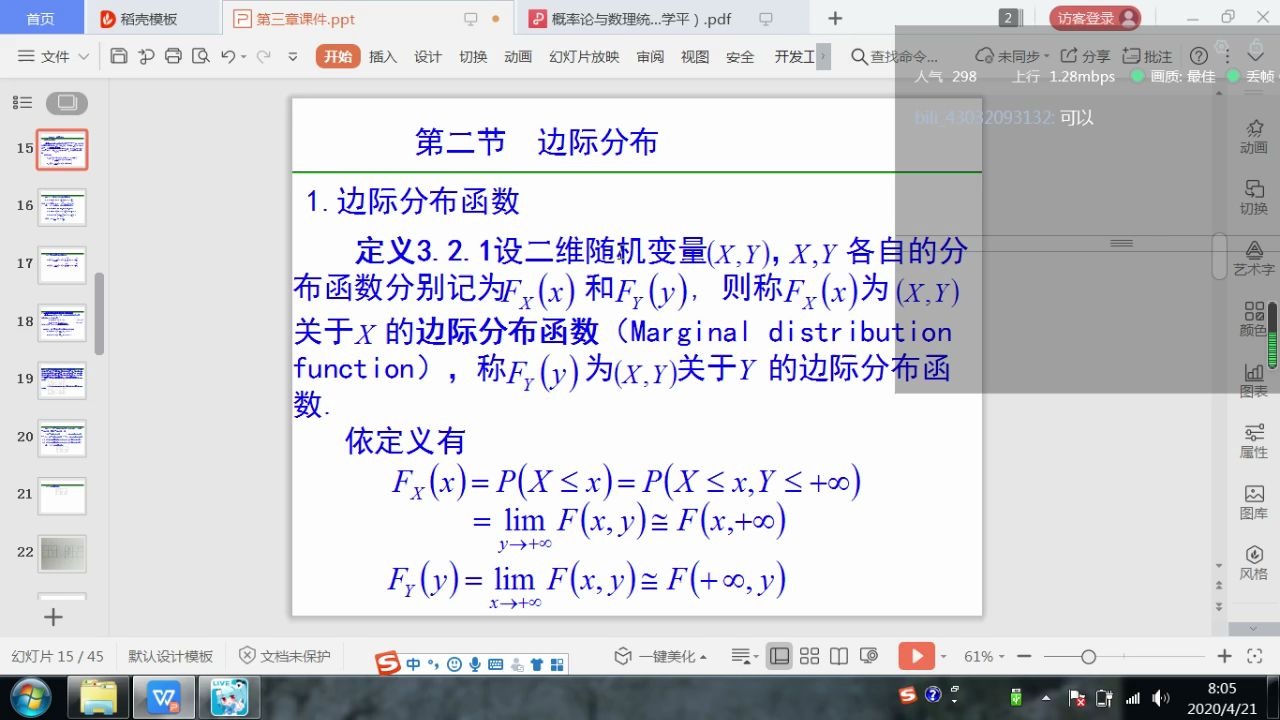
Task: Click the Sogou microphone voice input icon
Action: [x=475, y=664]
